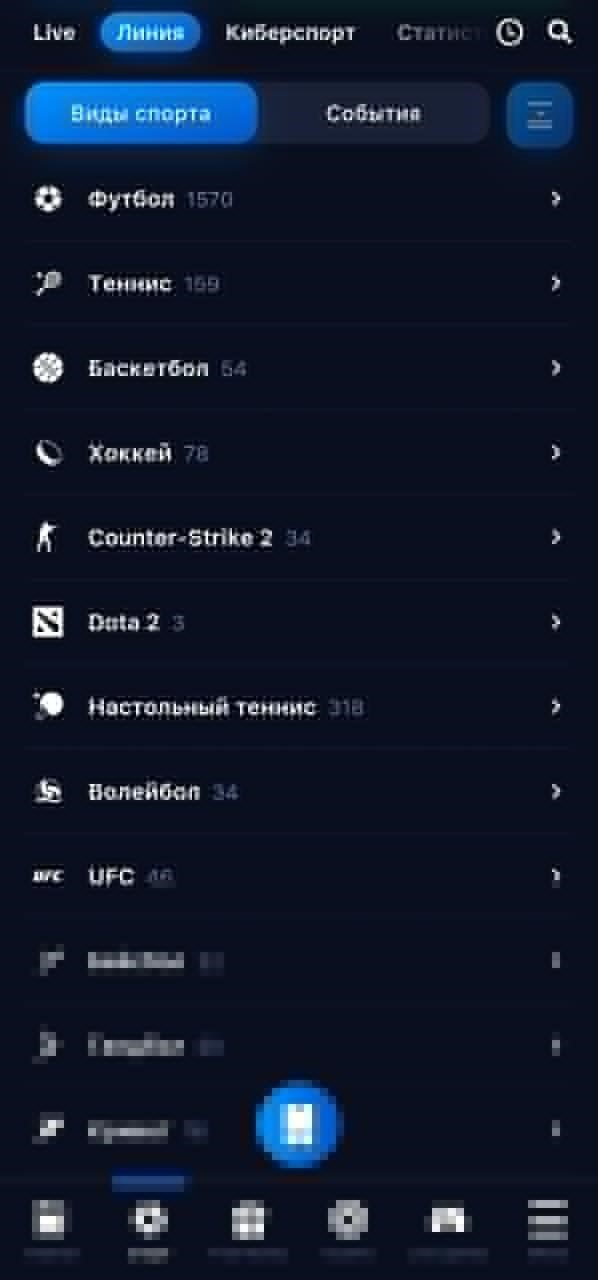Viewport: 598px width, 1280px height.
Task: Select the Линия tab pill
Action: tap(150, 32)
